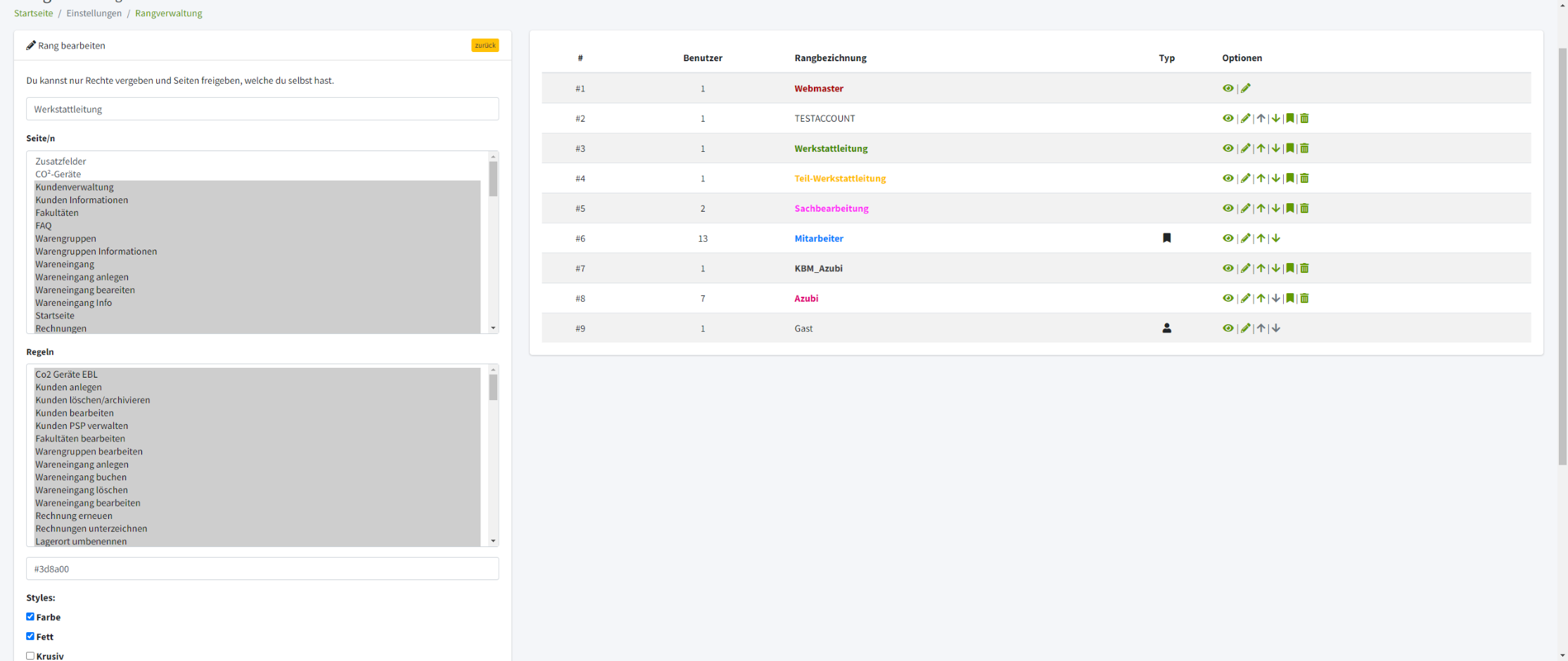Move Gast rank up with arrow

(1261, 328)
